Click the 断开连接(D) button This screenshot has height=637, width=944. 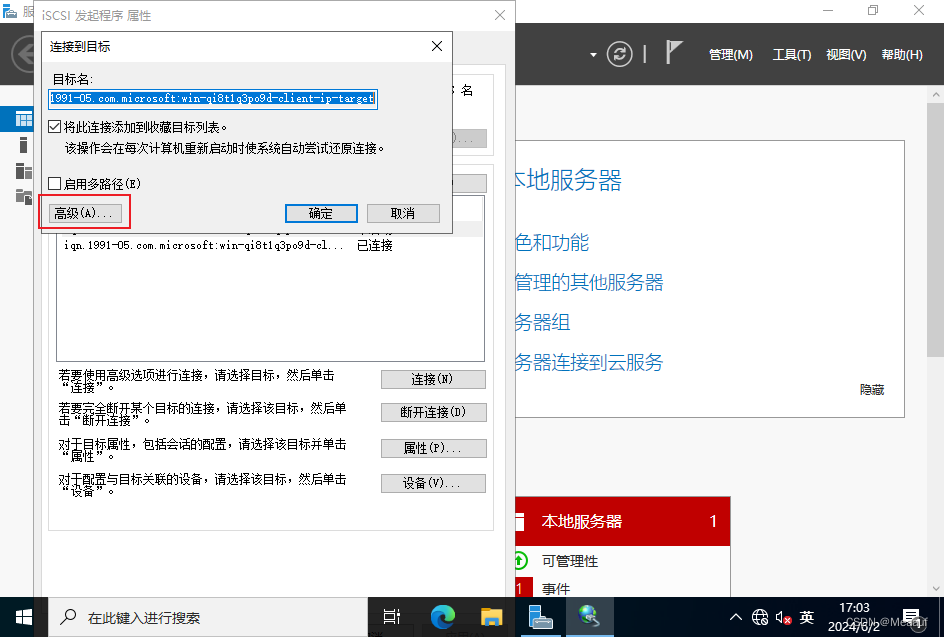point(433,412)
